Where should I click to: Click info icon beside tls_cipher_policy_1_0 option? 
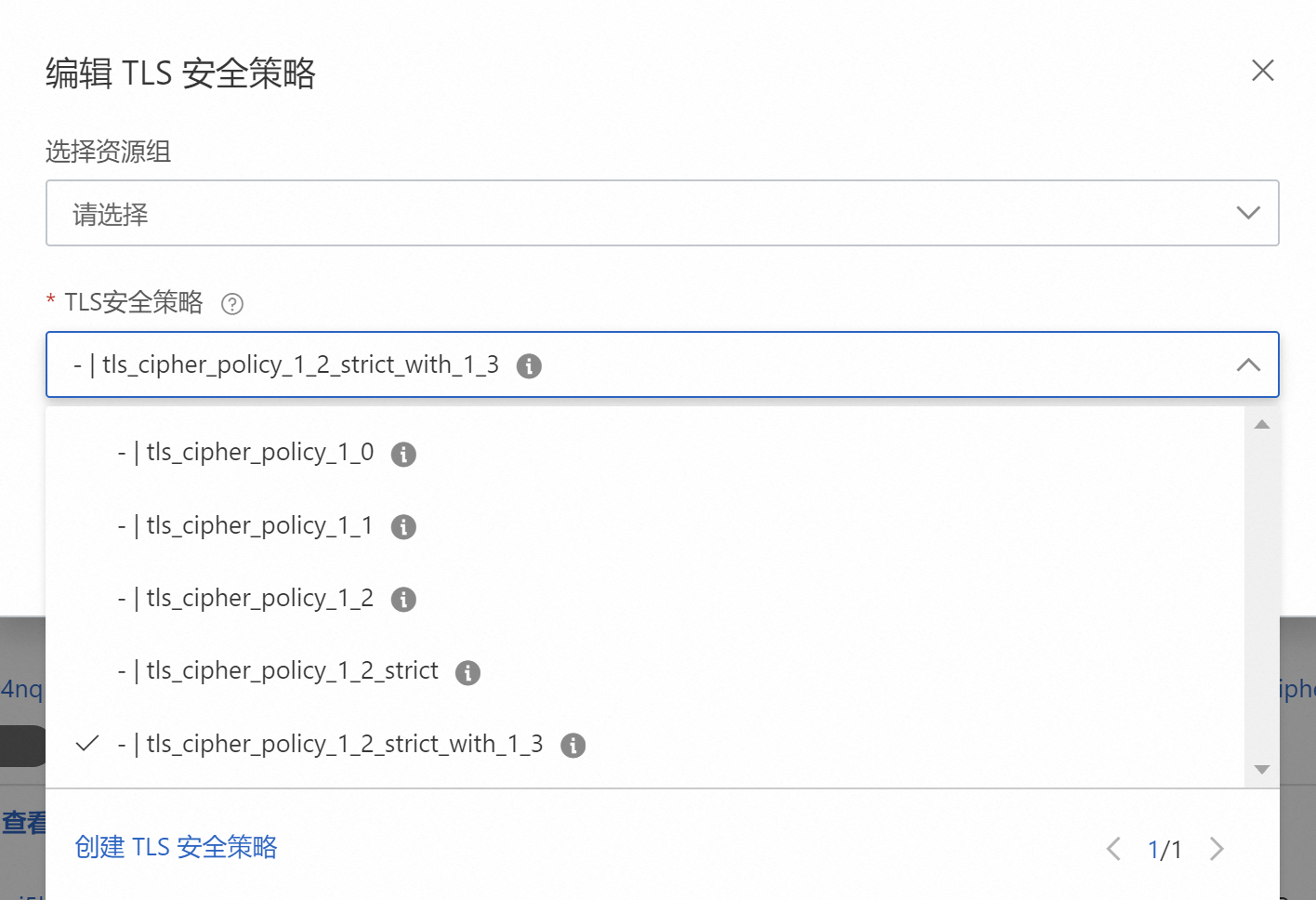pyautogui.click(x=403, y=455)
